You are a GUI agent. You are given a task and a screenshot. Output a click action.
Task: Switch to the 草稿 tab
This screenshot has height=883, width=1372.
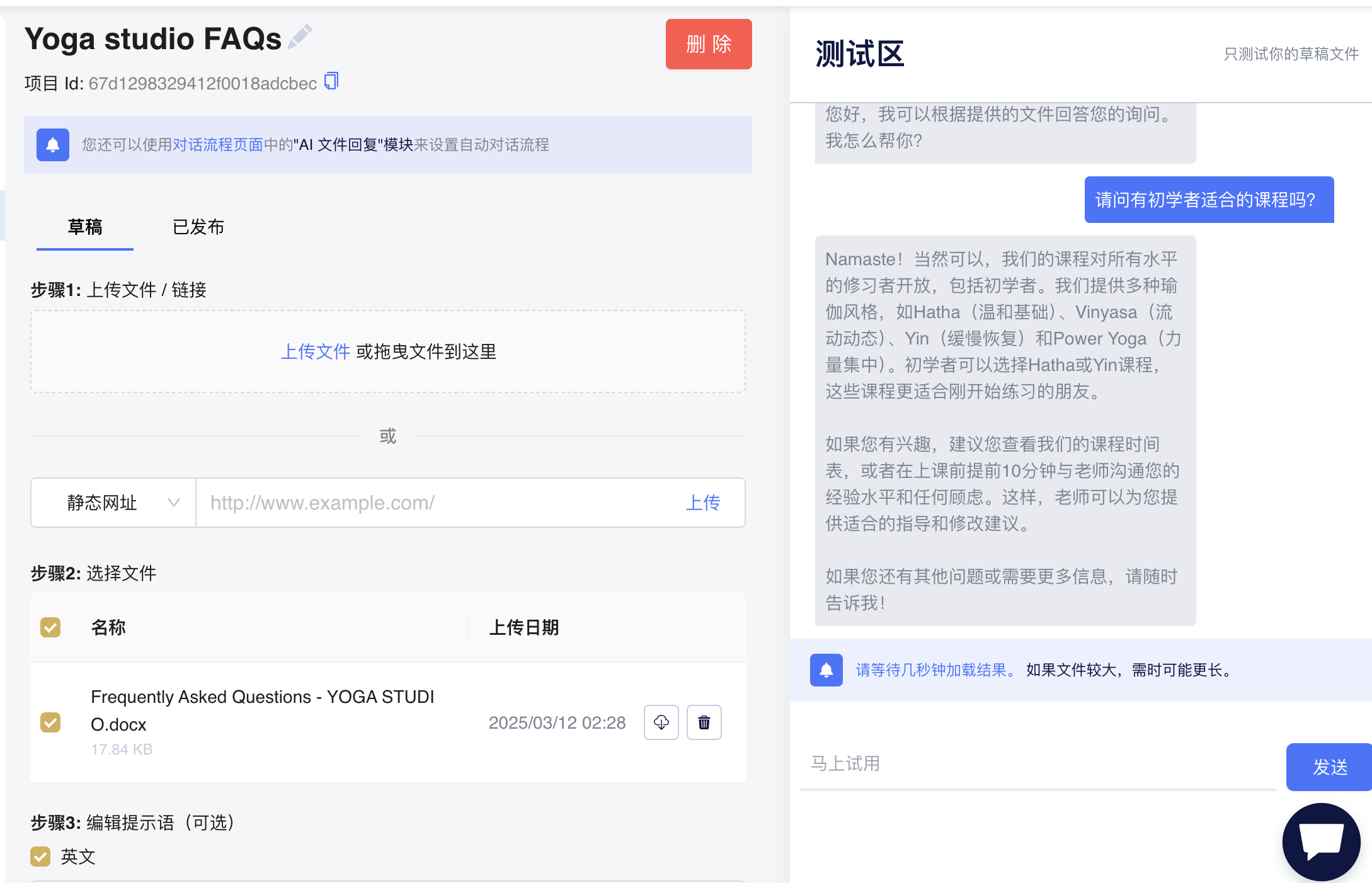(x=85, y=227)
